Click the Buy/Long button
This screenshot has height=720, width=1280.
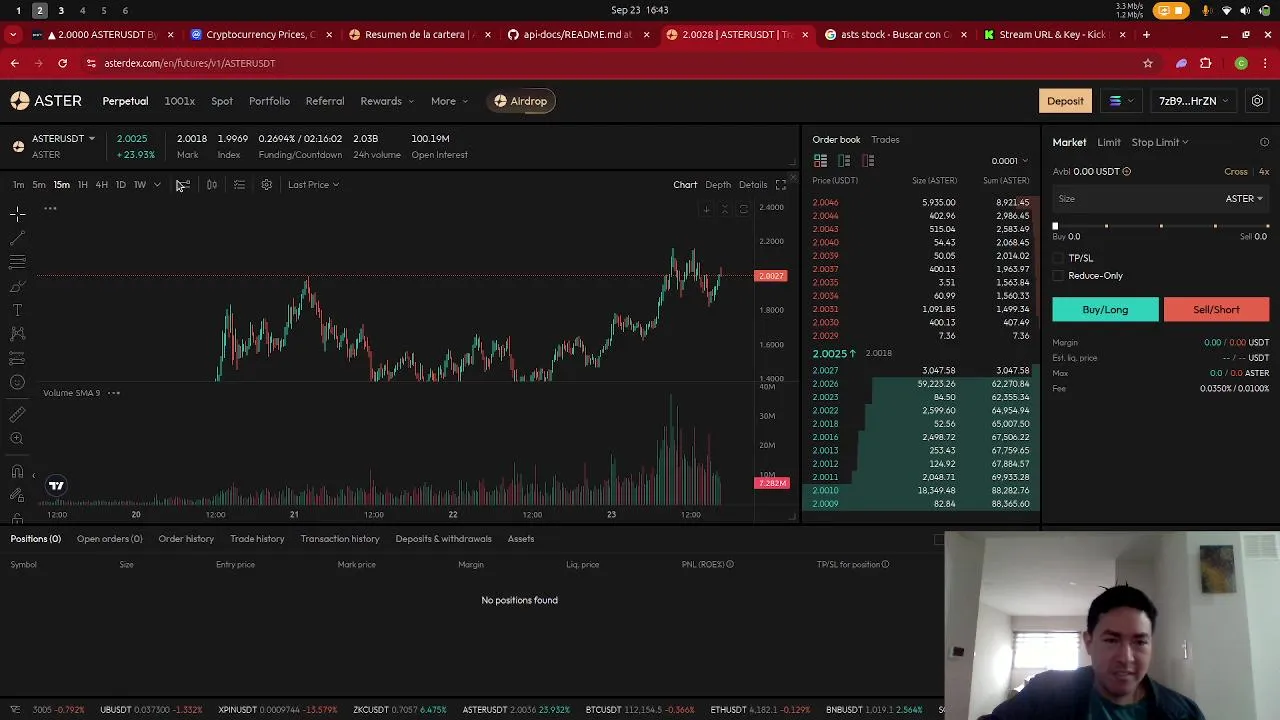[1105, 310]
